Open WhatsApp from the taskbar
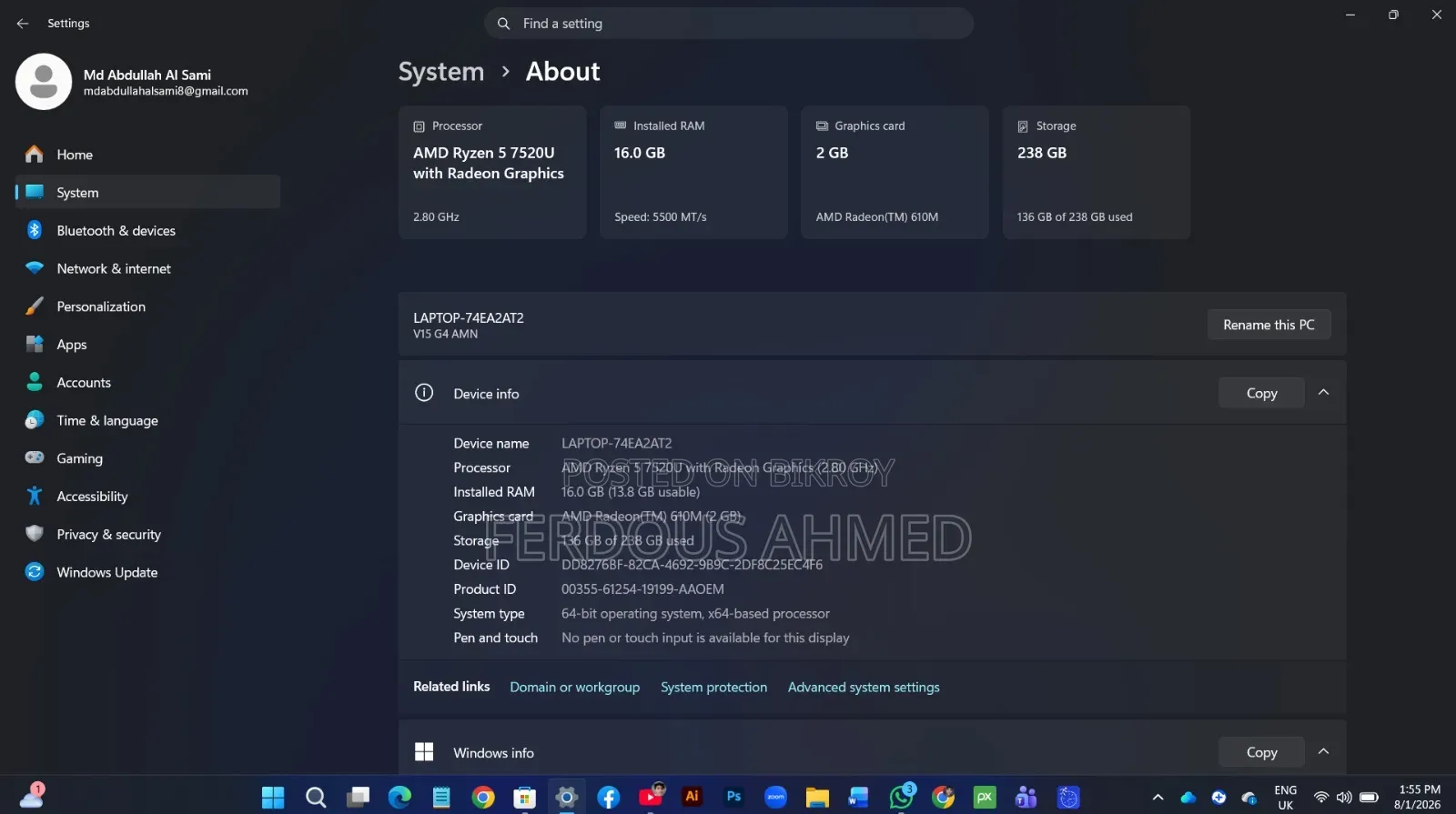 (x=902, y=797)
